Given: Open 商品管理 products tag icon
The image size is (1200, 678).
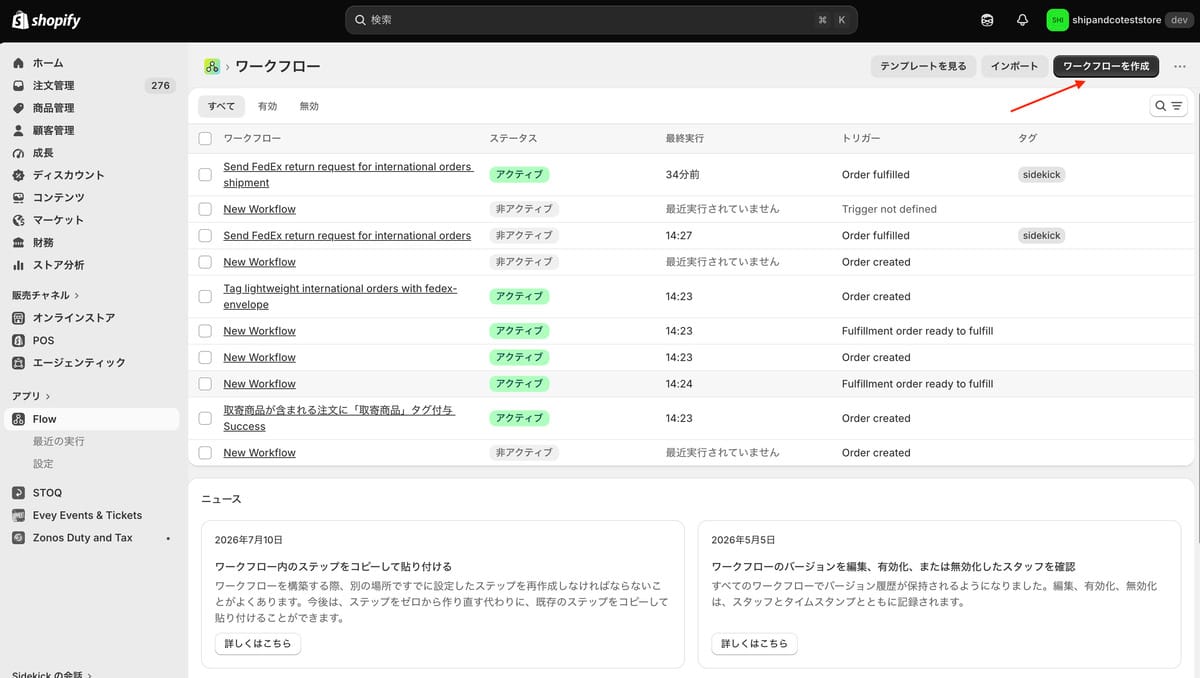Looking at the screenshot, I should (19, 108).
